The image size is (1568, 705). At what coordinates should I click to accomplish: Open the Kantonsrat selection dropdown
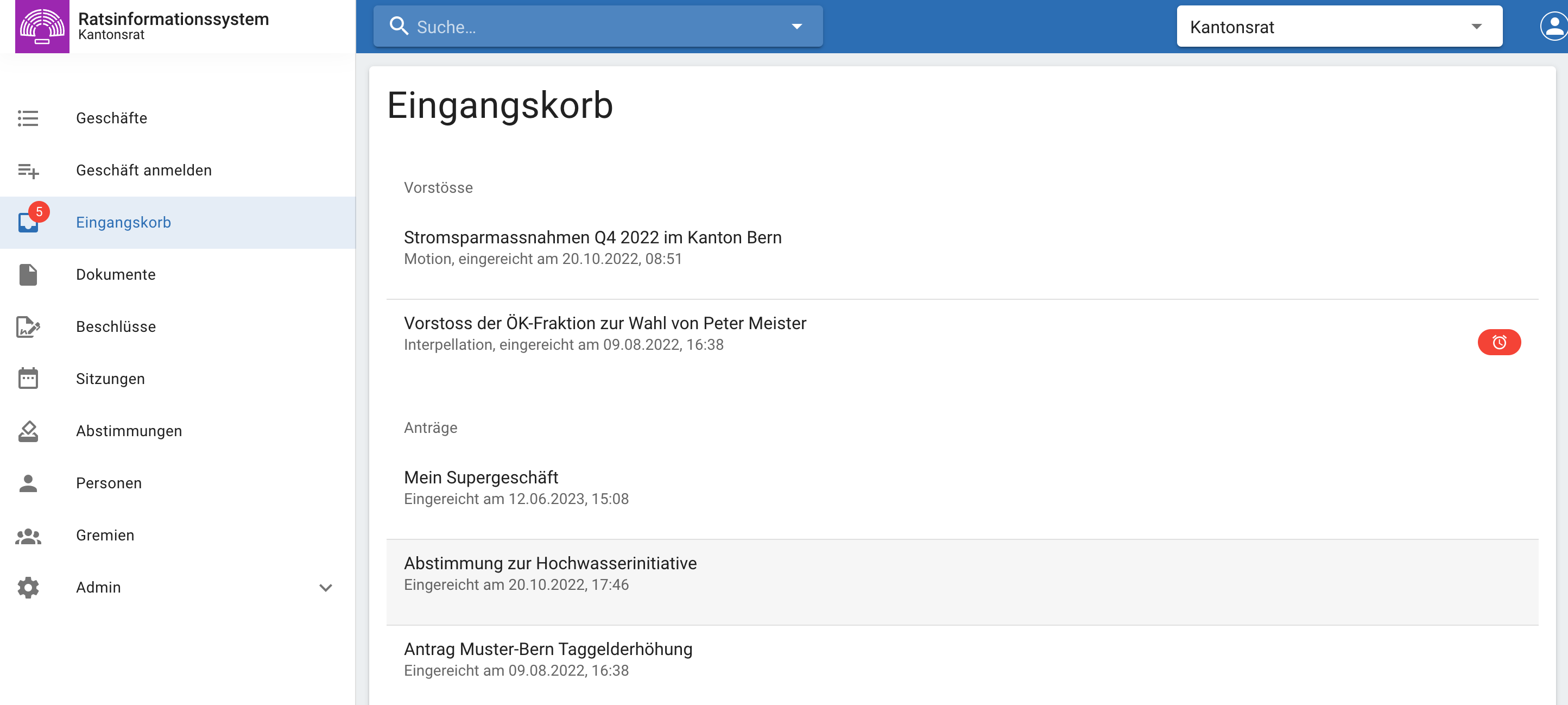(1339, 26)
